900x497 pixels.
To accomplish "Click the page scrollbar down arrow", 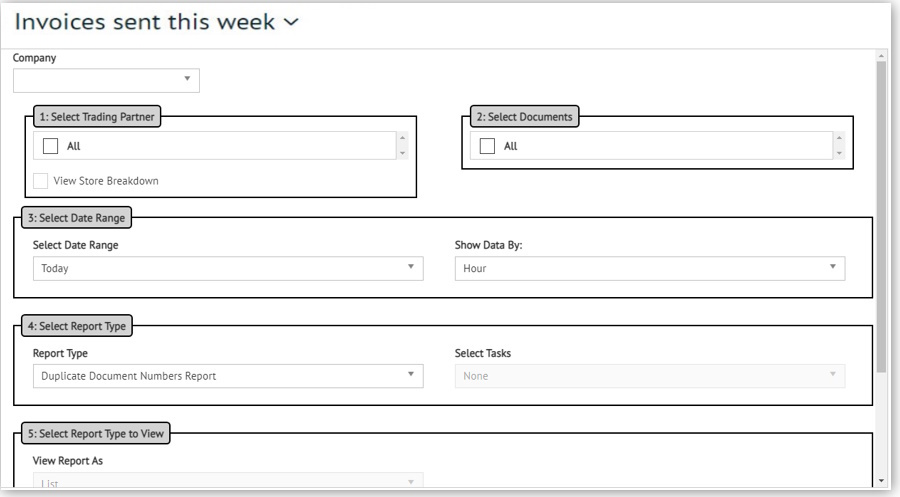I will coord(881,481).
